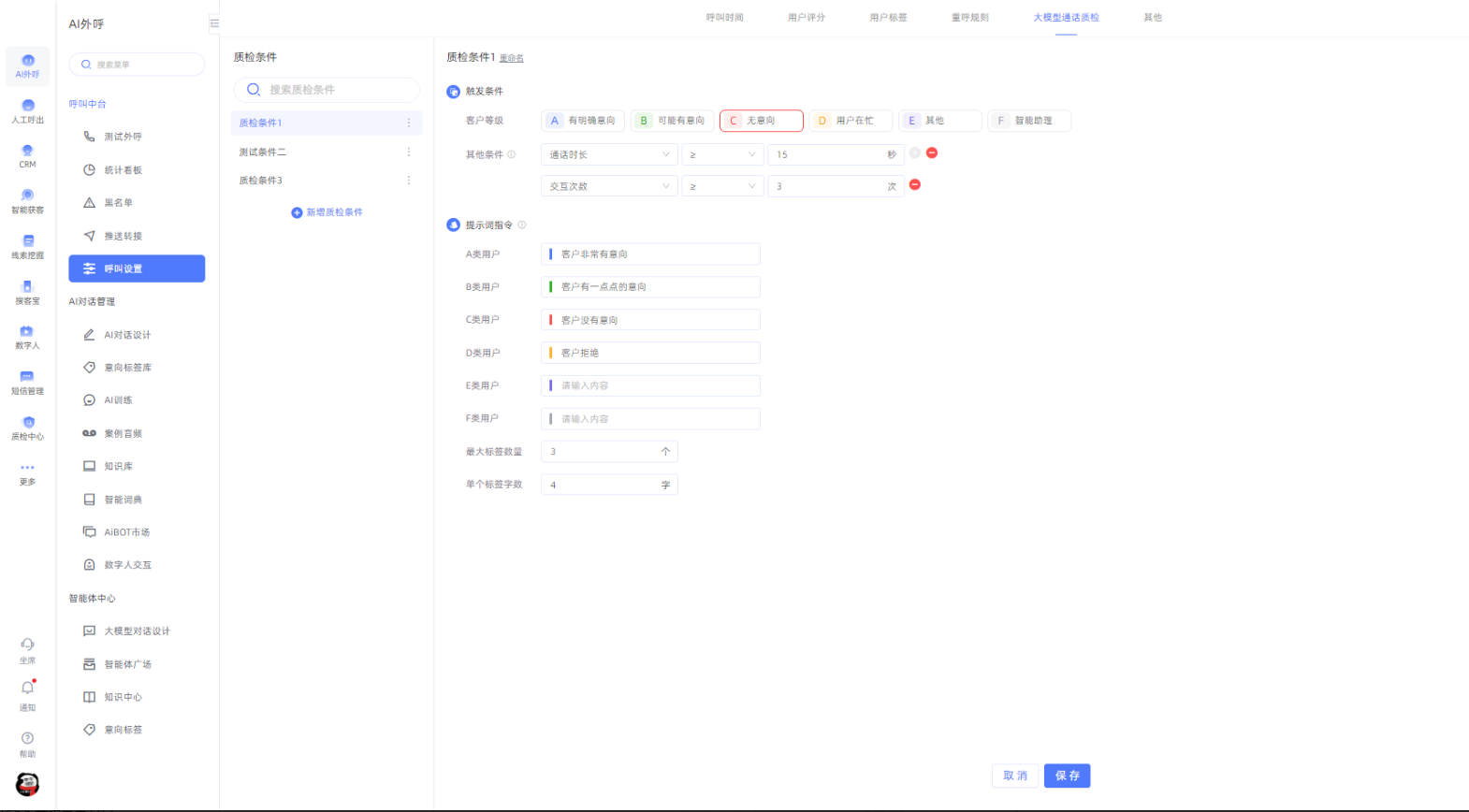The width and height of the screenshot is (1469, 812).
Task: Open the 帮助 help icon
Action: [x=27, y=743]
